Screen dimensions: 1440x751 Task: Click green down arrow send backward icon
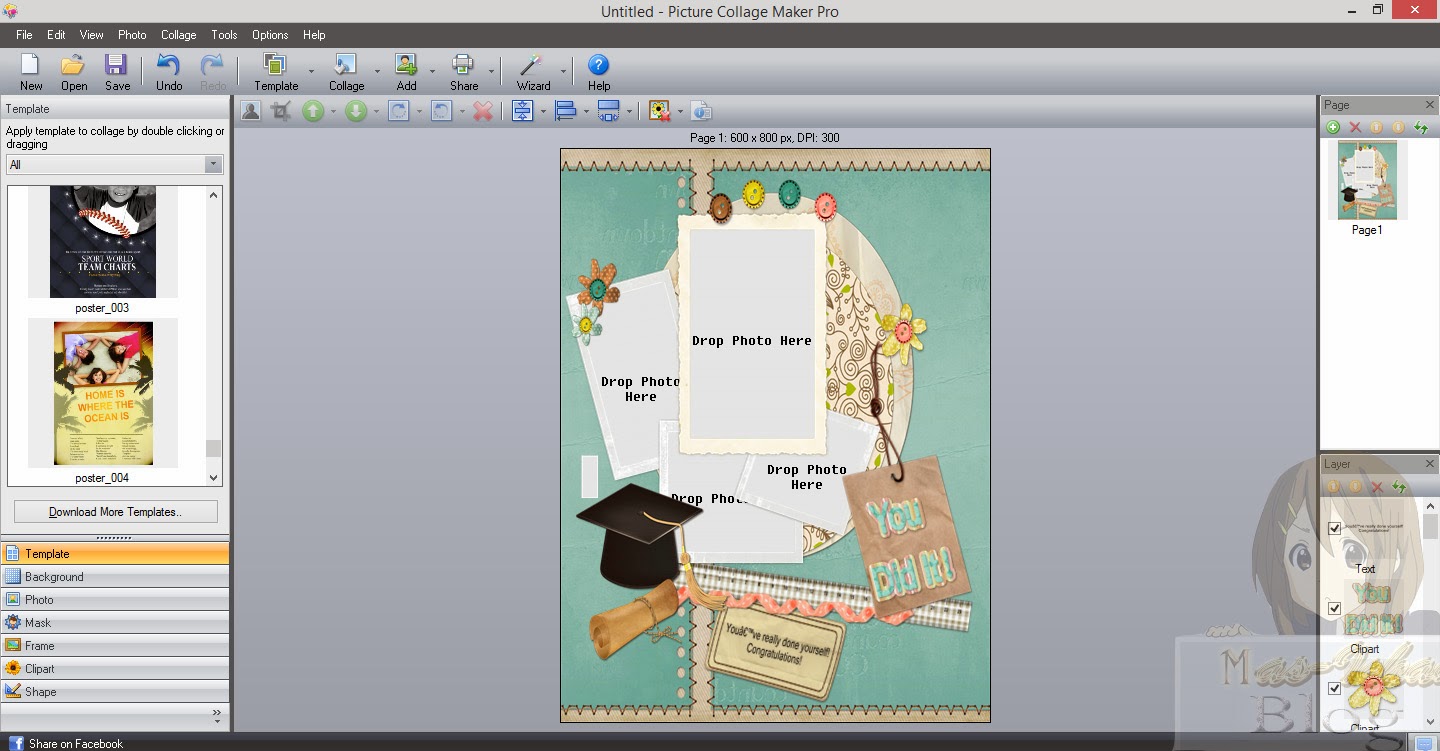coord(356,111)
